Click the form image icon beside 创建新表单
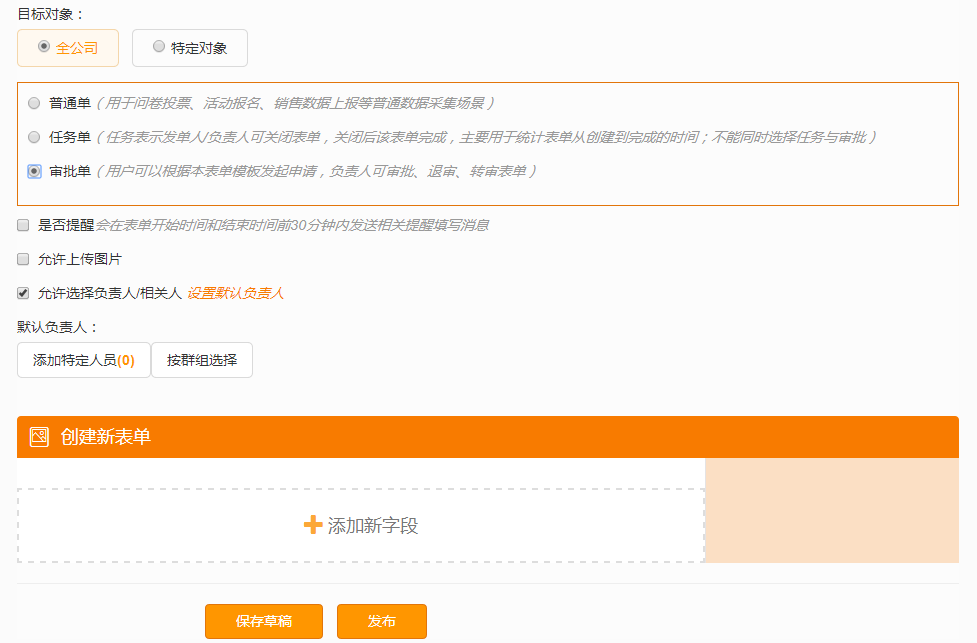The width and height of the screenshot is (977, 643). point(39,437)
